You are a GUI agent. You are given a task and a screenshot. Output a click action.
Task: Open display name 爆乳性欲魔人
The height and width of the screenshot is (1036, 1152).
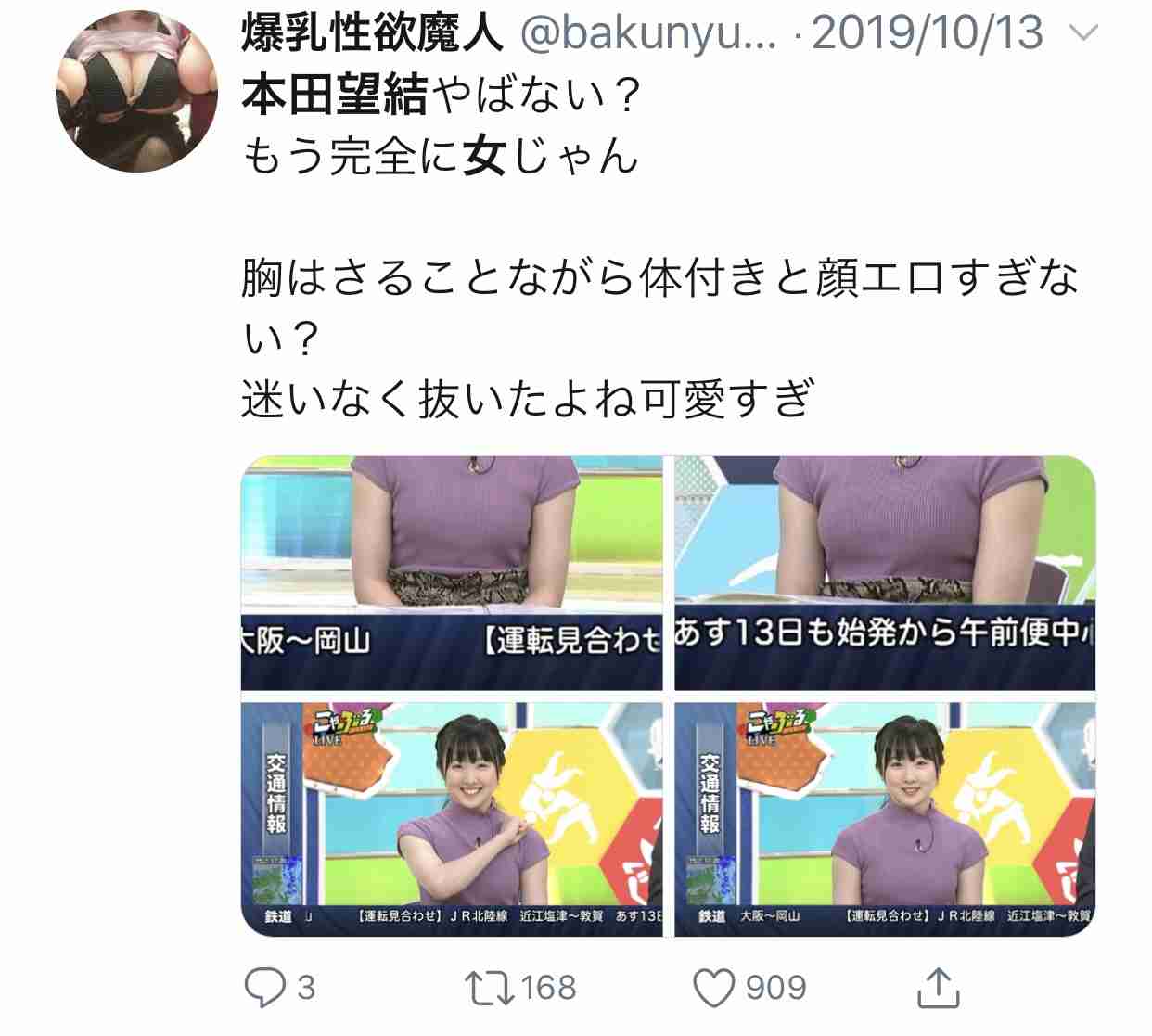click(372, 33)
